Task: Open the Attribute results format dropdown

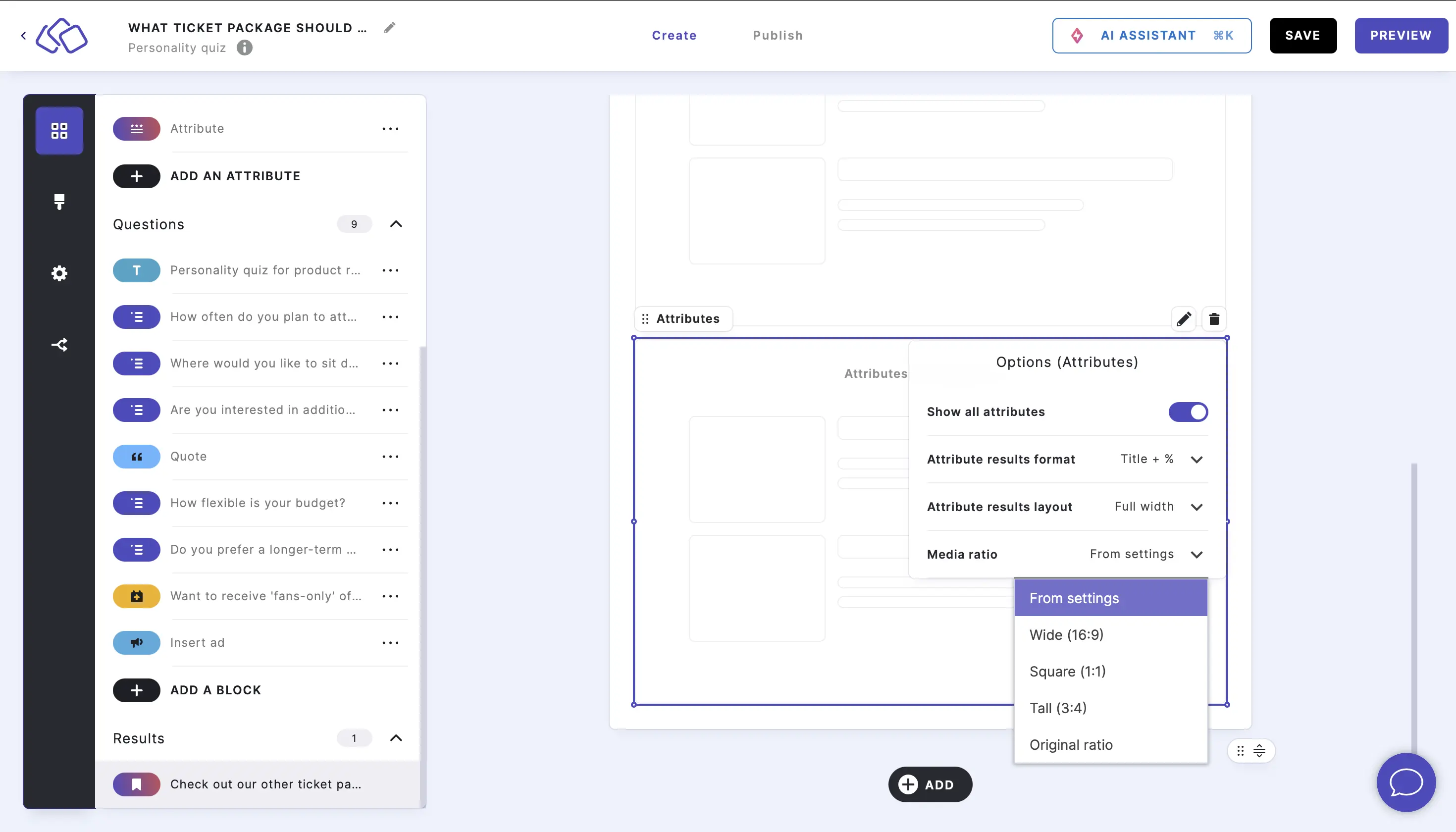Action: (1155, 459)
